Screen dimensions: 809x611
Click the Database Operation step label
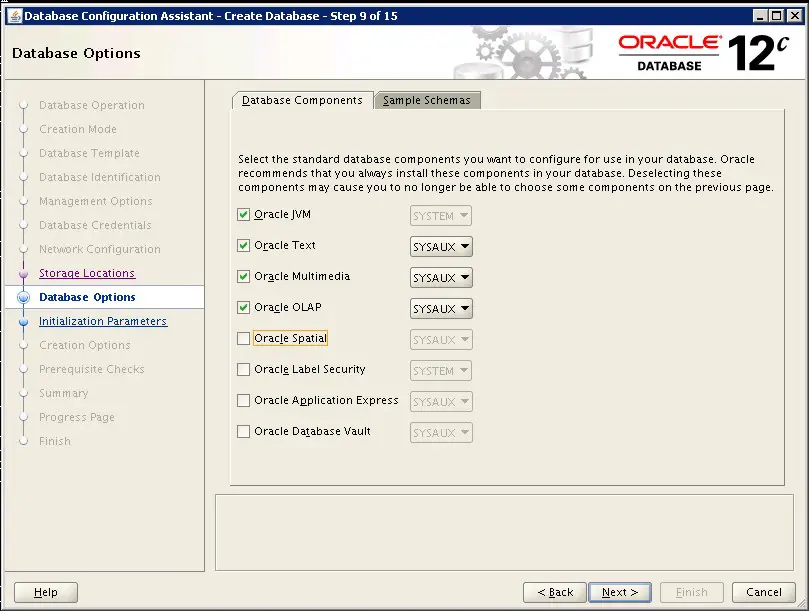coord(92,105)
